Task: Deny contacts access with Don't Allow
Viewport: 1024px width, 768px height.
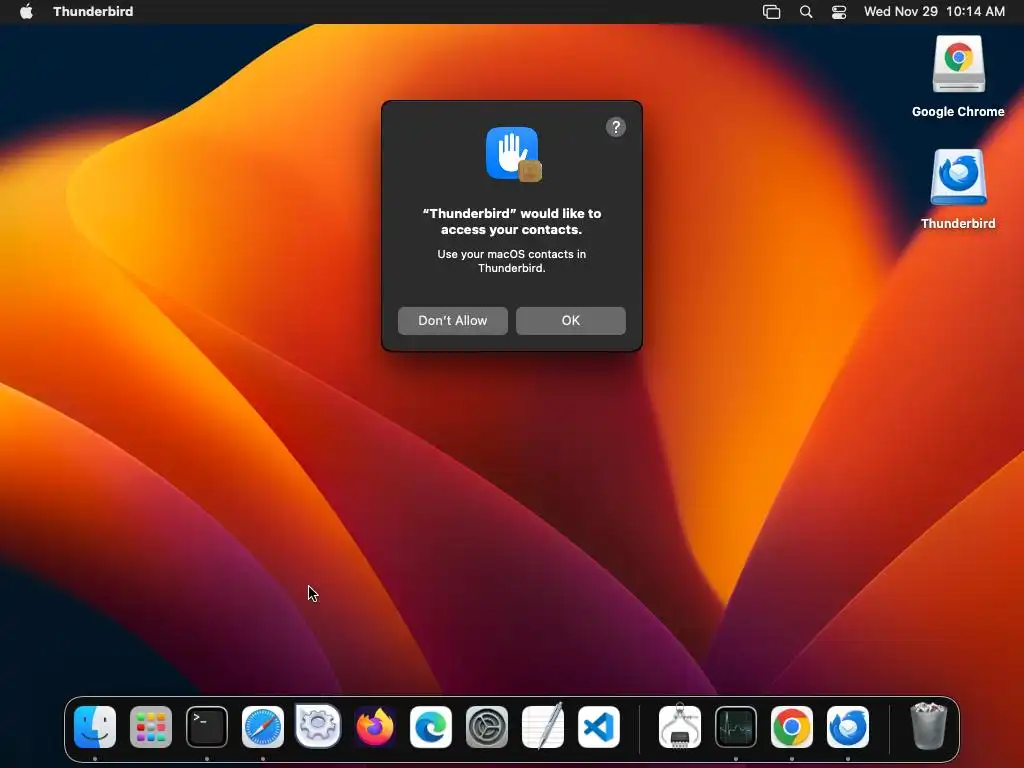Action: [453, 321]
